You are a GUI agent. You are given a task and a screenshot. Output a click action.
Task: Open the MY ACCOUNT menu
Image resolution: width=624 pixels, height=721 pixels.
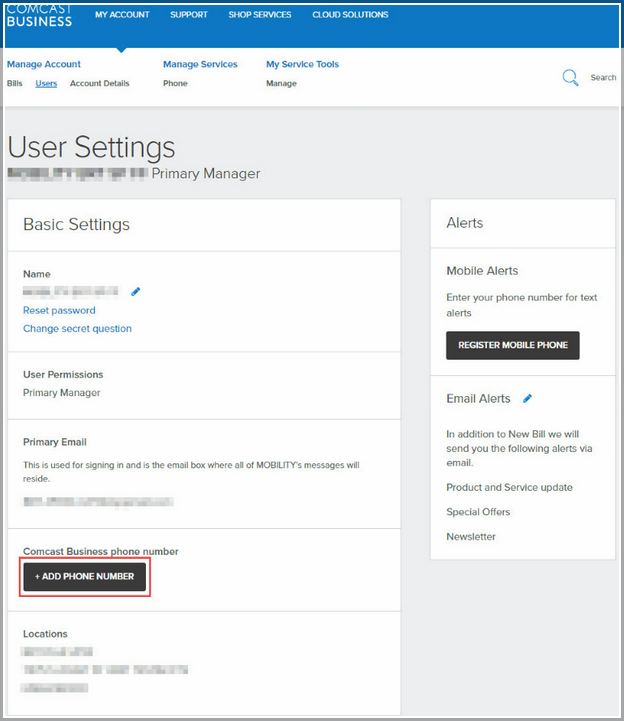tap(122, 15)
